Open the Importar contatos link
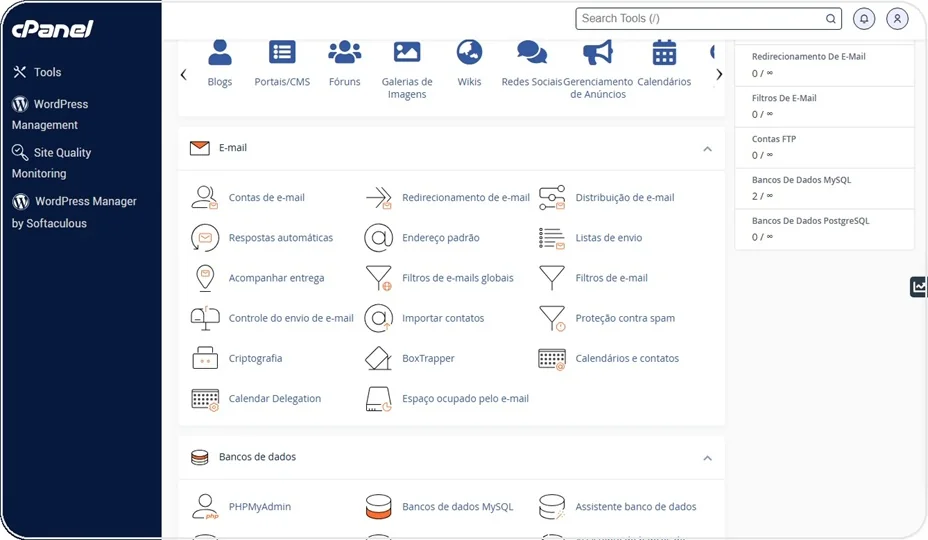 coord(443,318)
